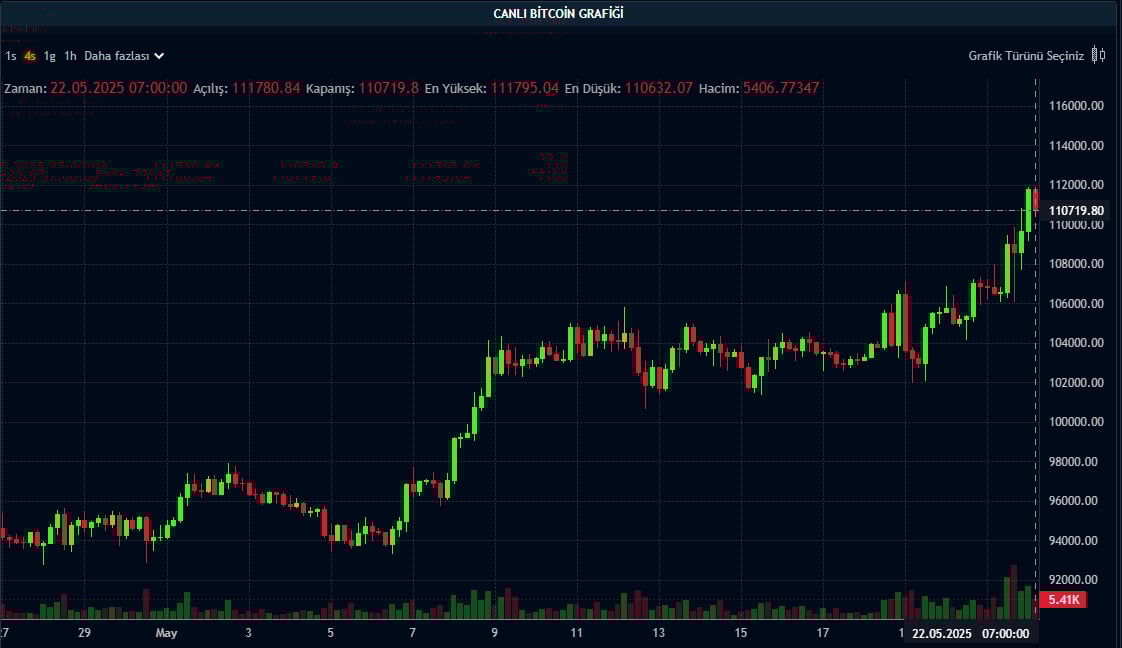
Task: Switch to the 1s timeframe
Action: (x=11, y=56)
